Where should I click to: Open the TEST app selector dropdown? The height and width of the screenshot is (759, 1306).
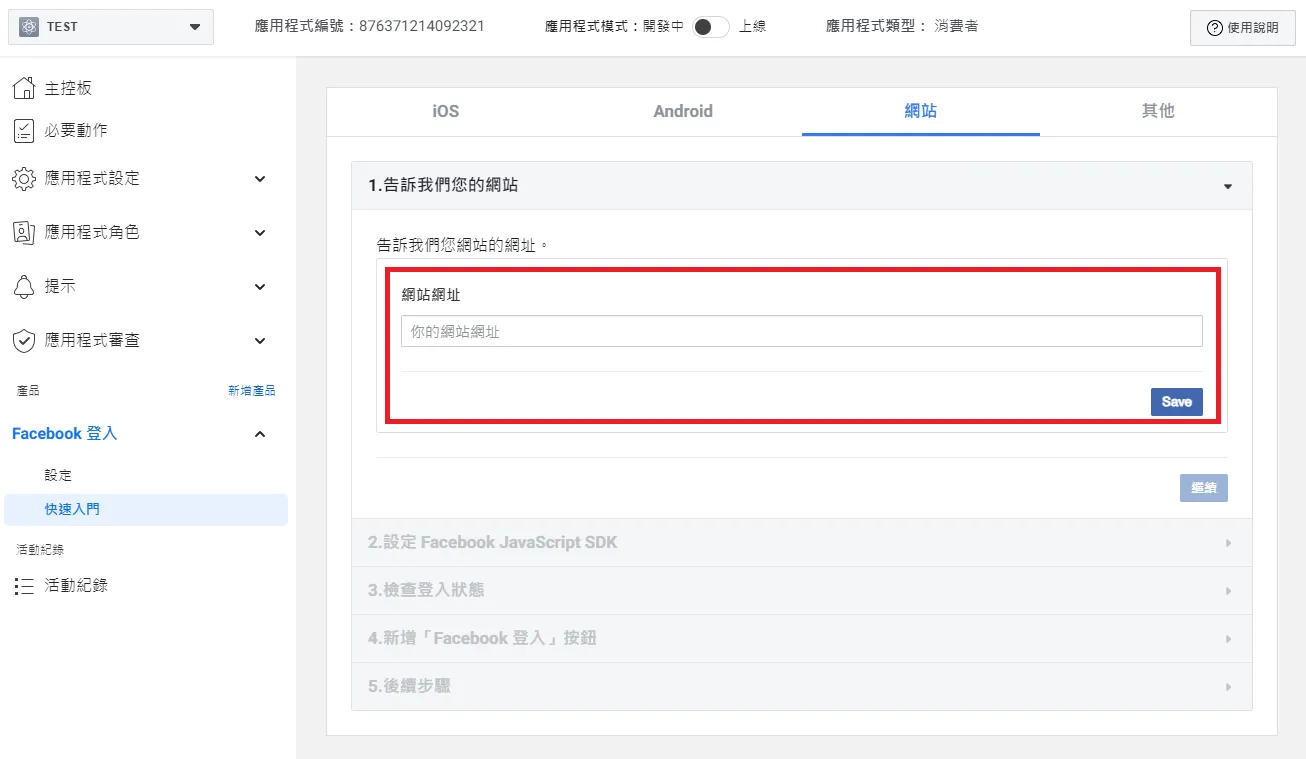[x=110, y=27]
